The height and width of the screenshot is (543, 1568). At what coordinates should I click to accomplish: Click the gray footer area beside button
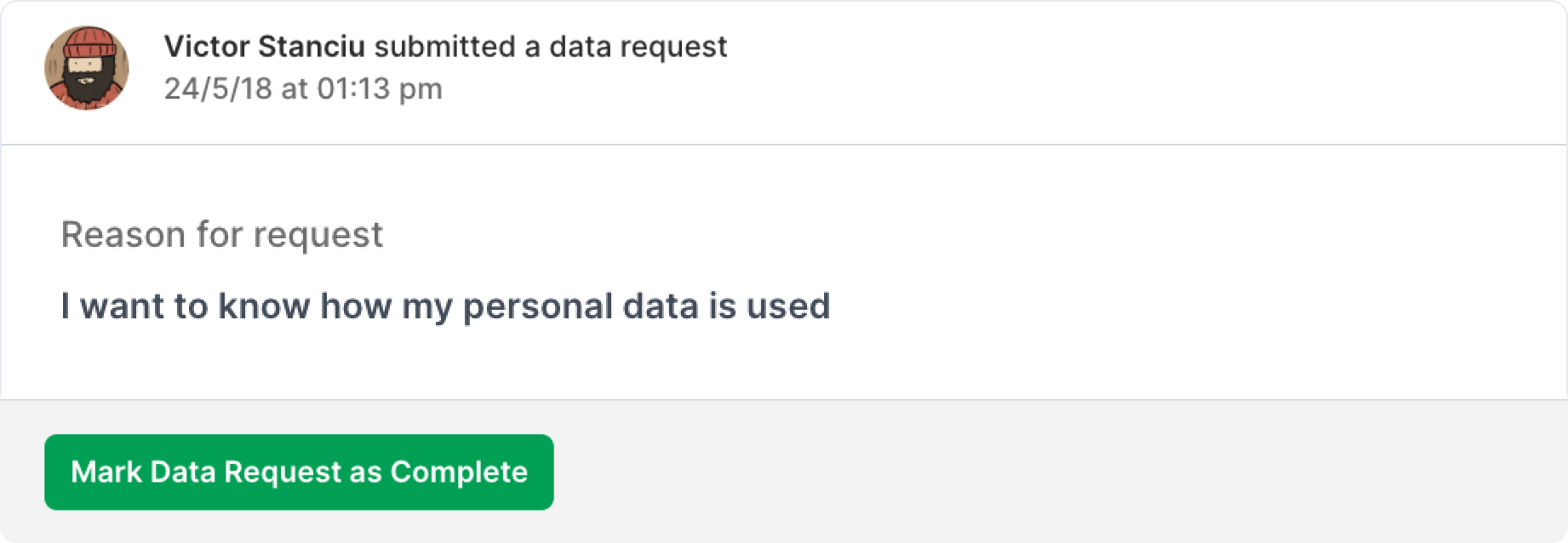point(1021,472)
